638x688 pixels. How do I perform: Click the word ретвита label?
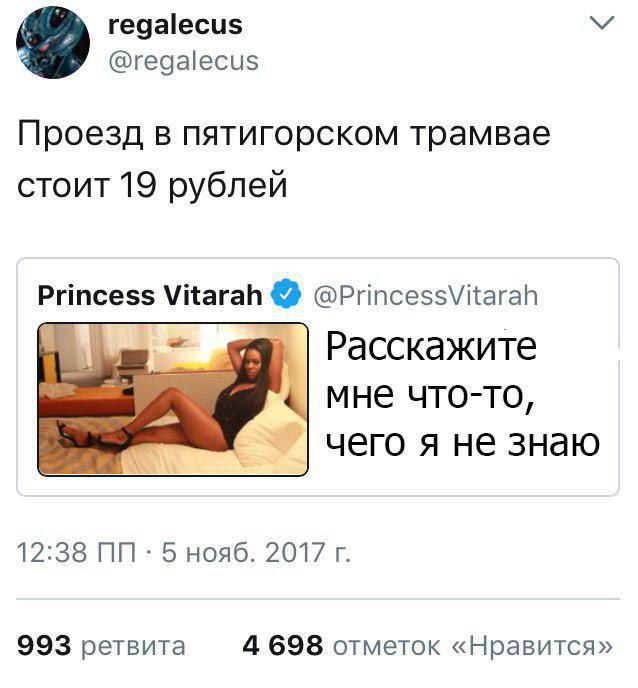(133, 646)
